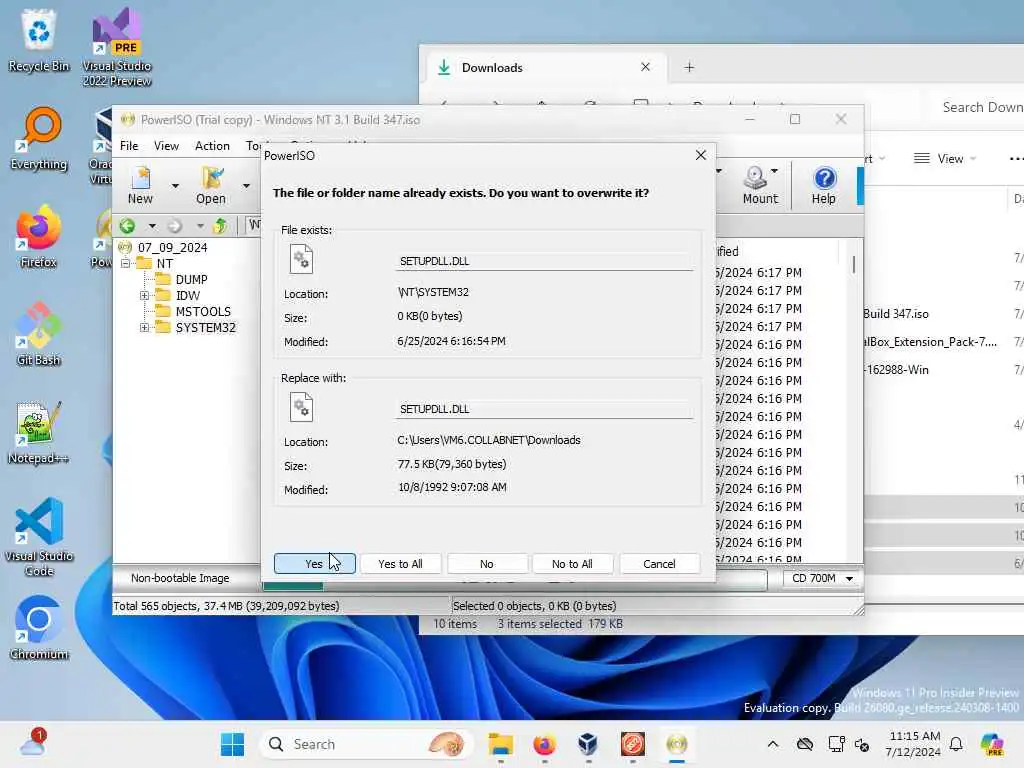The image size is (1024, 768).
Task: Click the weather widget on taskbar
Action: coord(33,743)
